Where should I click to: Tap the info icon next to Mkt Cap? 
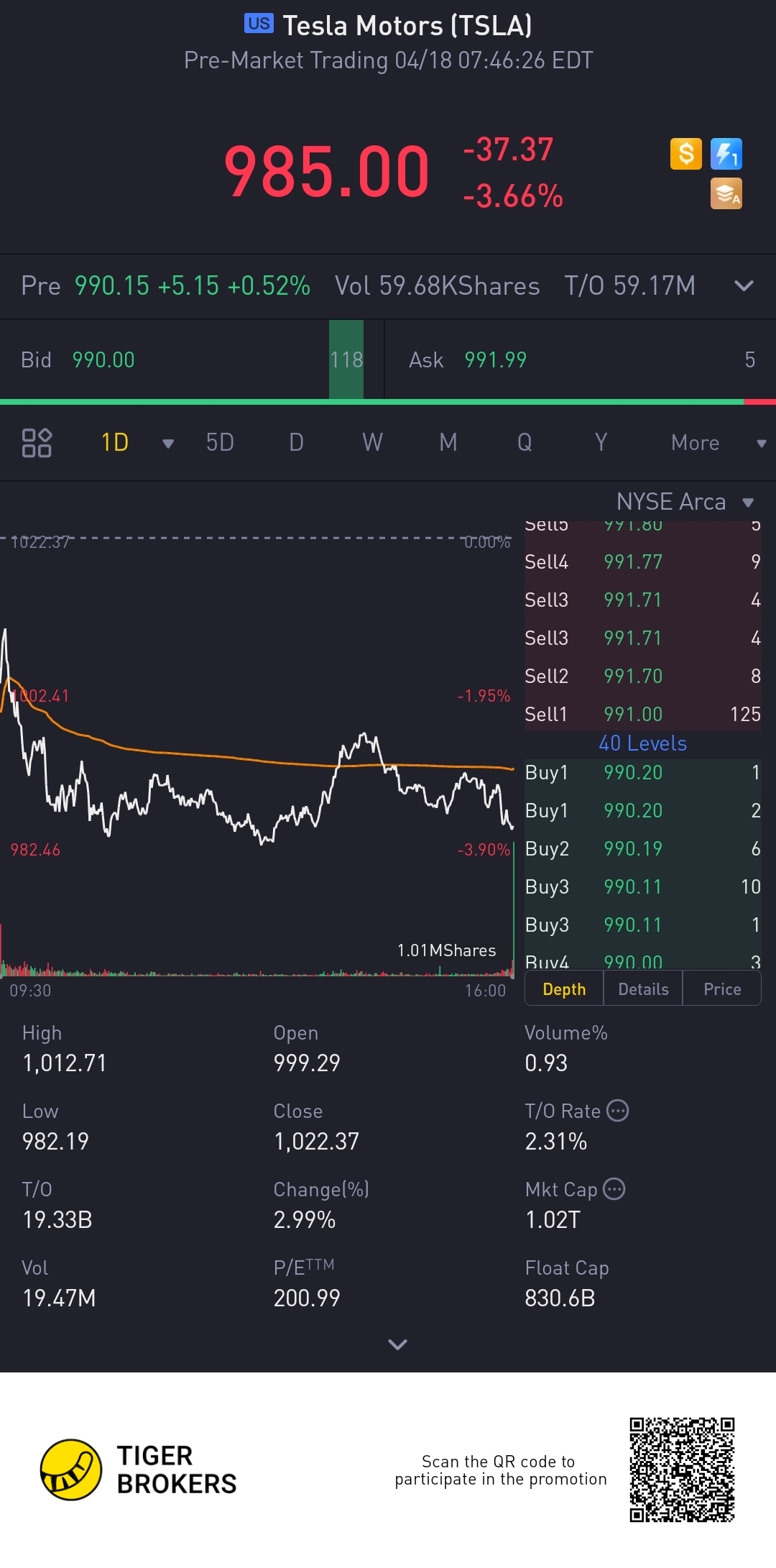(x=614, y=1189)
